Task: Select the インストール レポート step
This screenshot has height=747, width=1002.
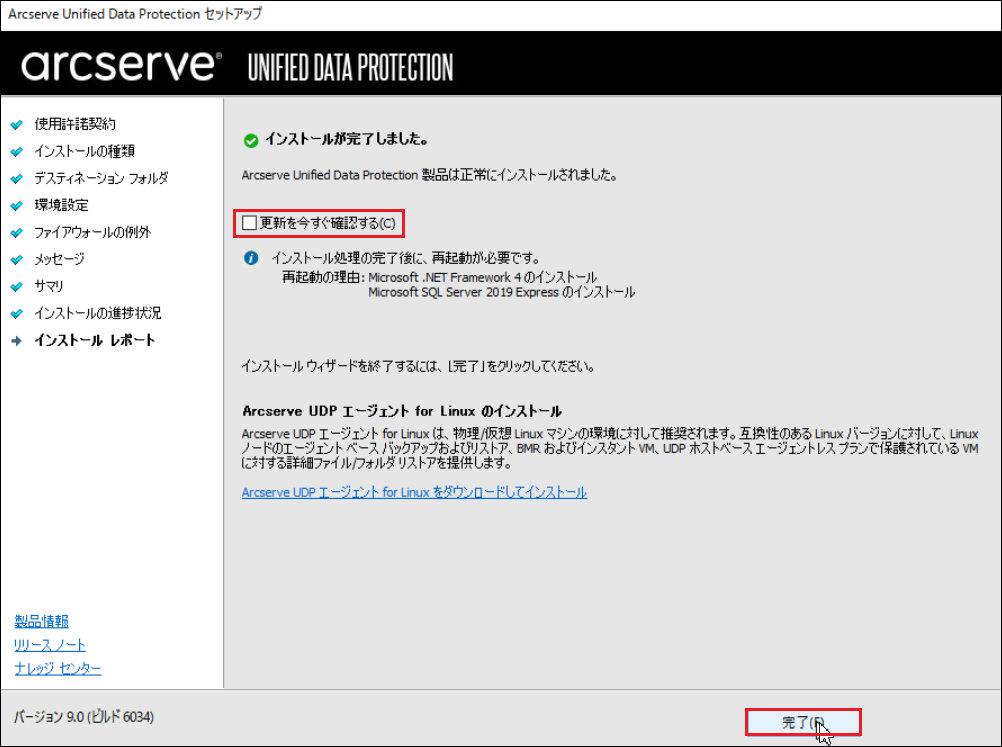Action: click(95, 340)
